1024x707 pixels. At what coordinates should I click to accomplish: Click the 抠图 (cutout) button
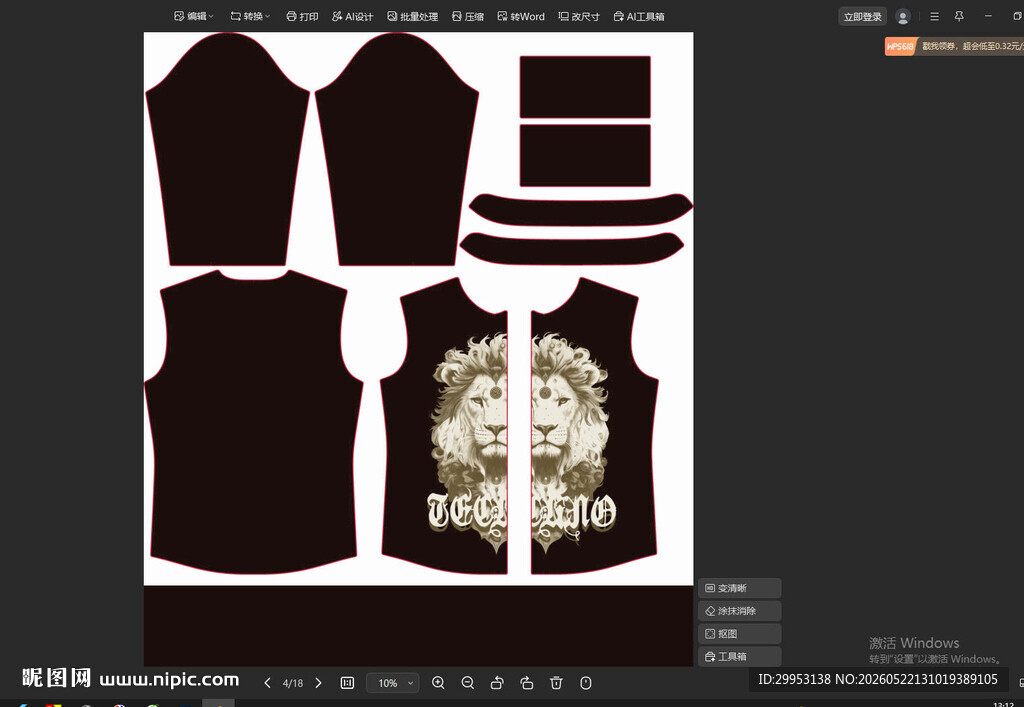(x=739, y=634)
